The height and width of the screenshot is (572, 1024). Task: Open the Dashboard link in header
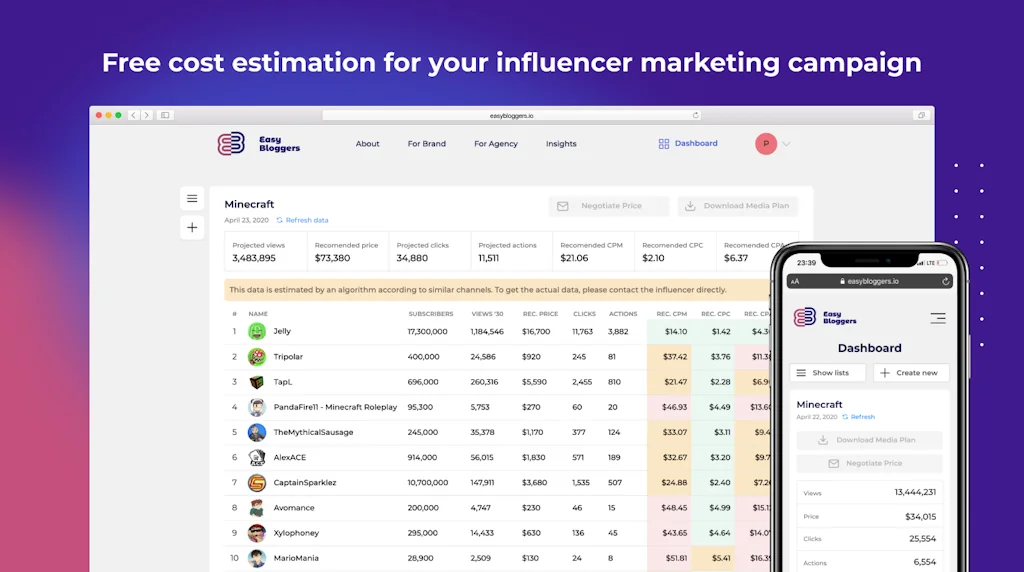pos(688,144)
